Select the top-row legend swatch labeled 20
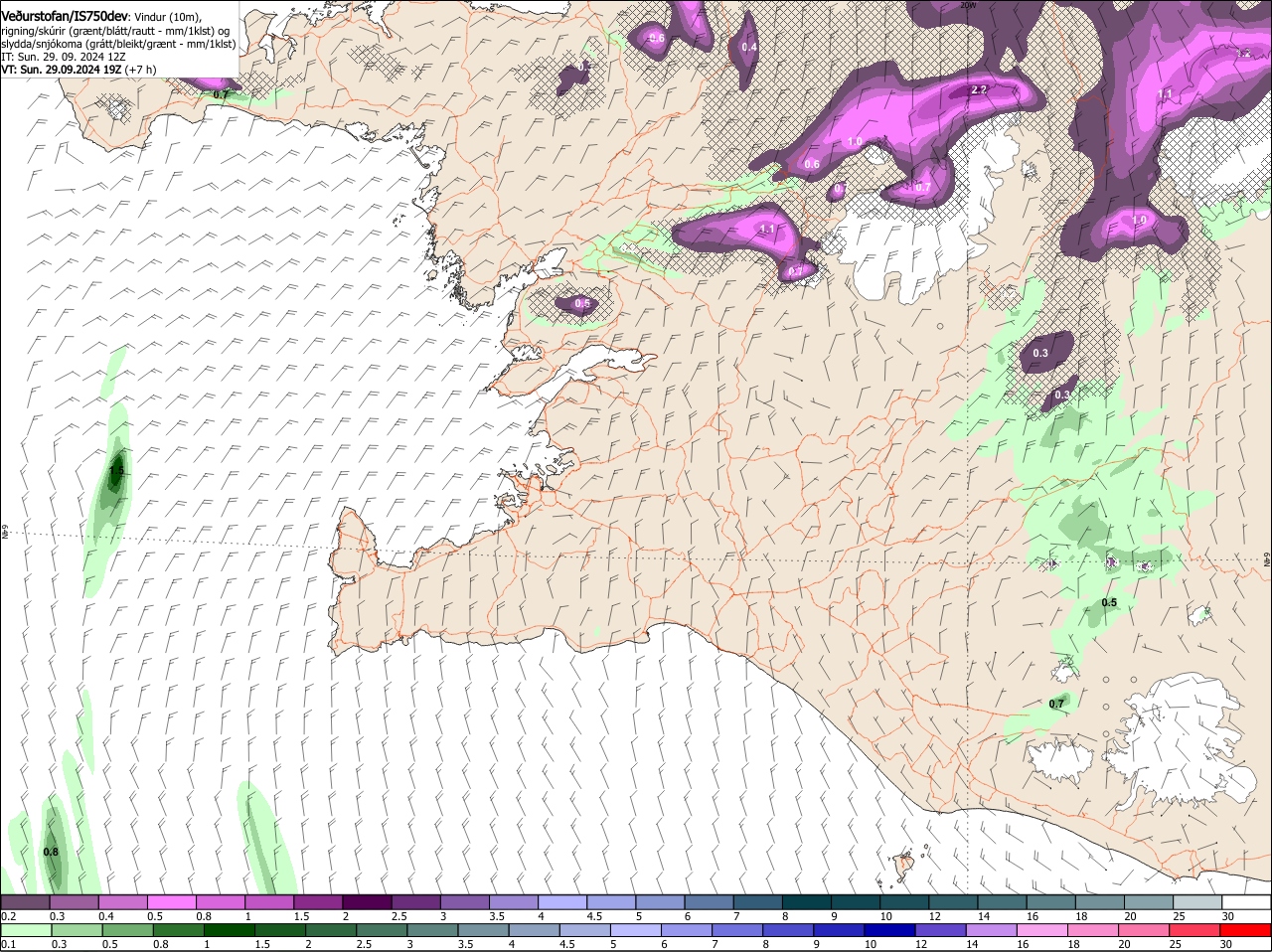Viewport: 1272px width, 952px height. pos(1151,901)
